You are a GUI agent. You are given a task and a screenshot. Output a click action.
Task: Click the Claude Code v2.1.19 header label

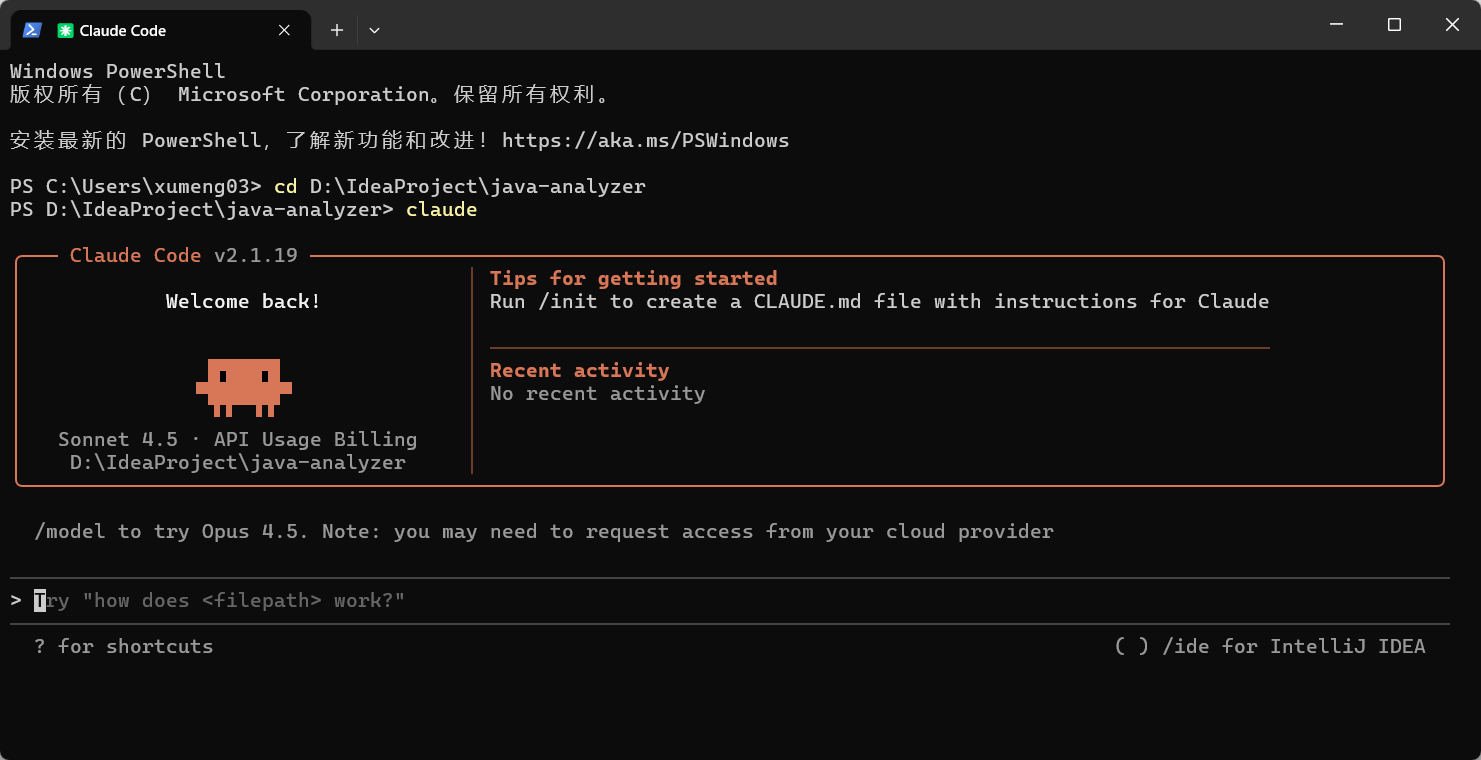(x=184, y=255)
